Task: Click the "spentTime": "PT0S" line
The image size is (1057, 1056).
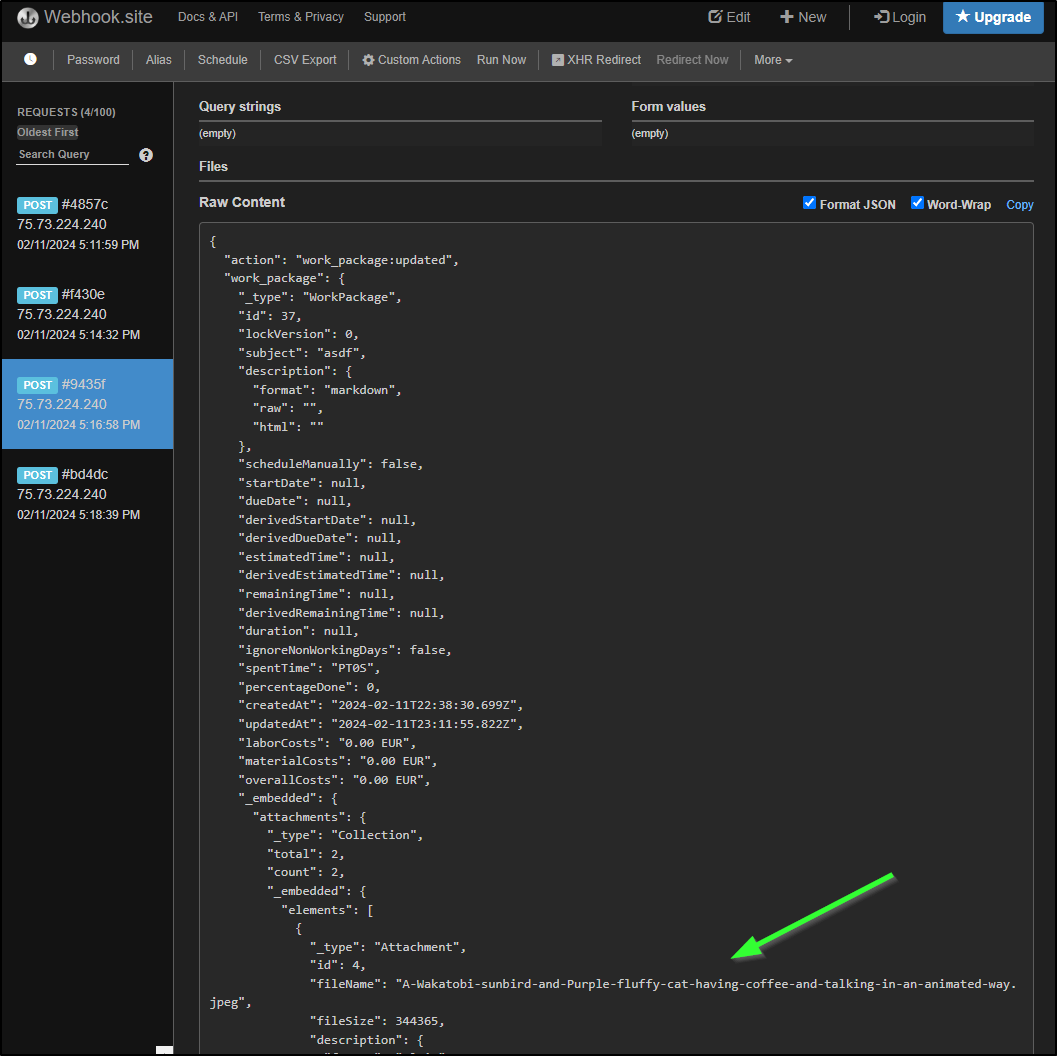Action: (x=309, y=668)
